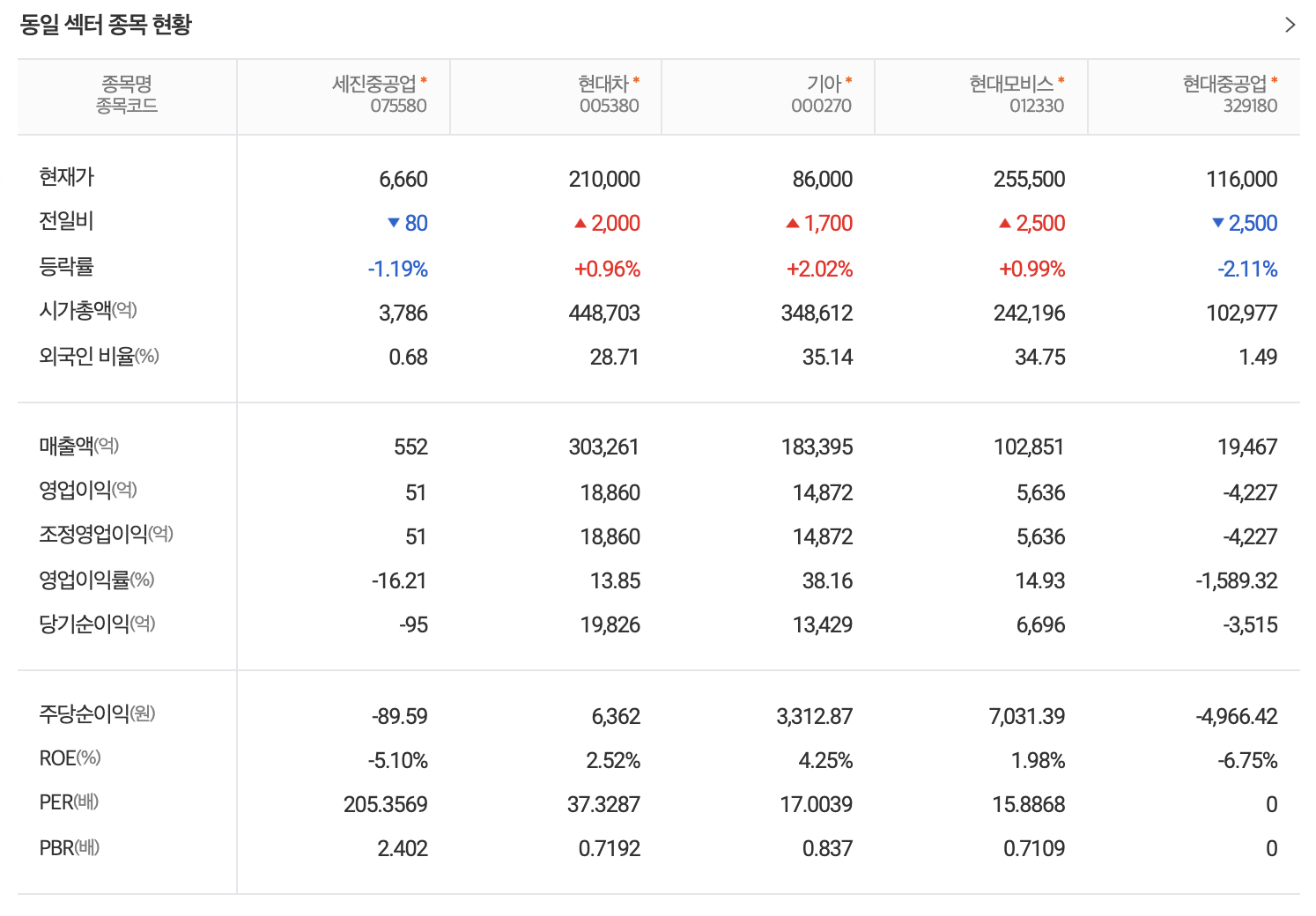The image size is (1316, 916).
Task: Open same-sector stocks via the chevron arrow
Action: click(1290, 25)
